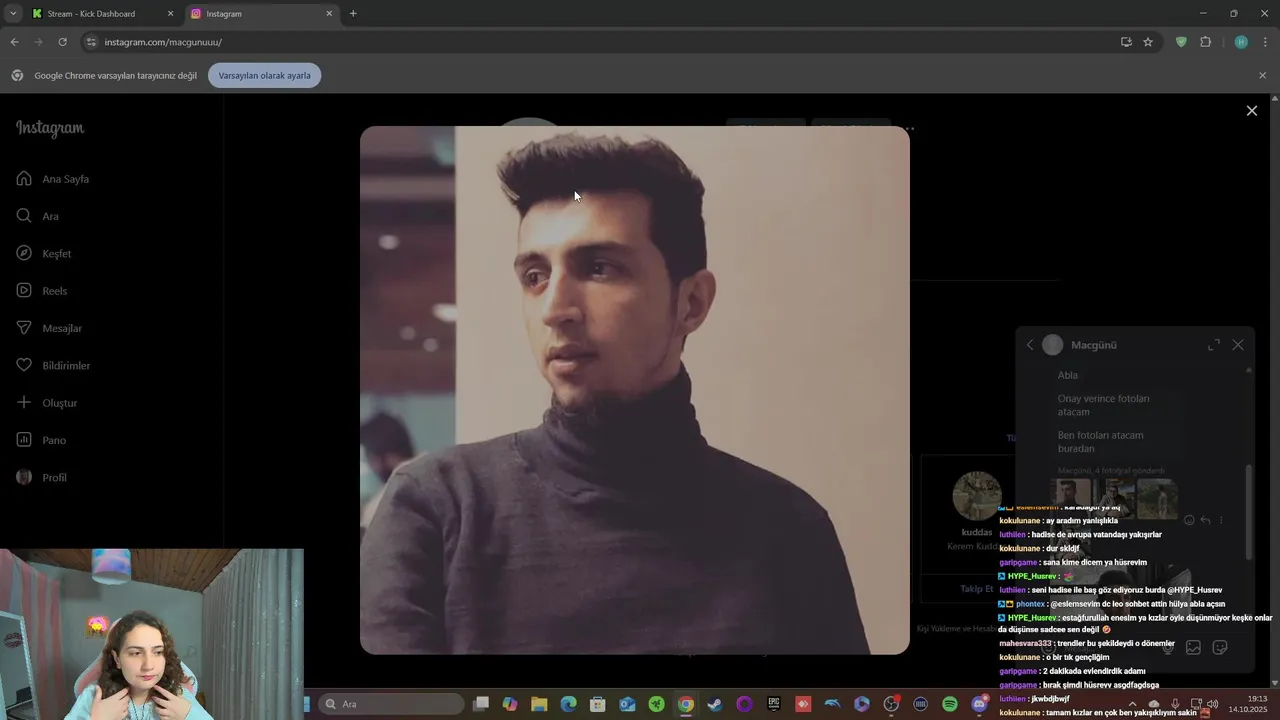
Task: Click the browser back arrow
Action: [x=14, y=42]
